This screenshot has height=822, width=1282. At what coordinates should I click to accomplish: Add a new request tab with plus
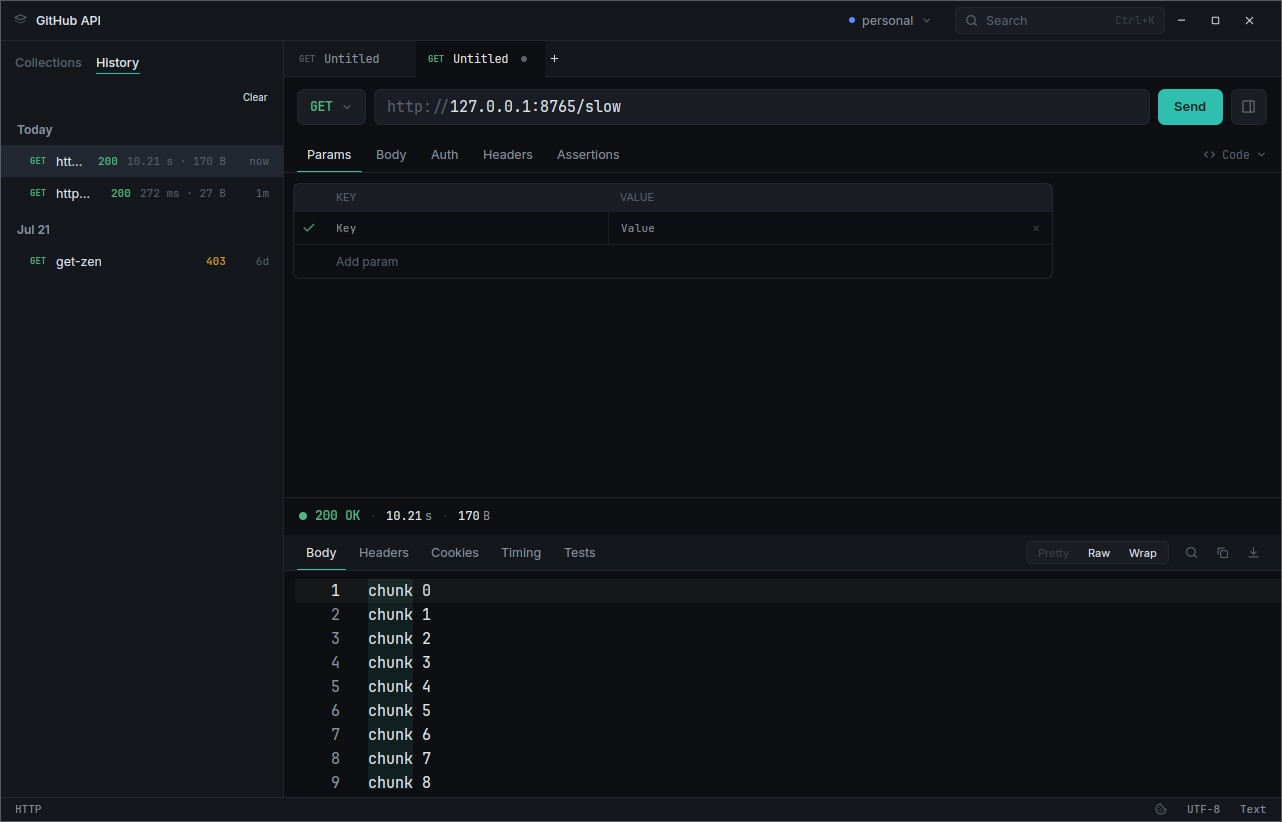(x=554, y=59)
